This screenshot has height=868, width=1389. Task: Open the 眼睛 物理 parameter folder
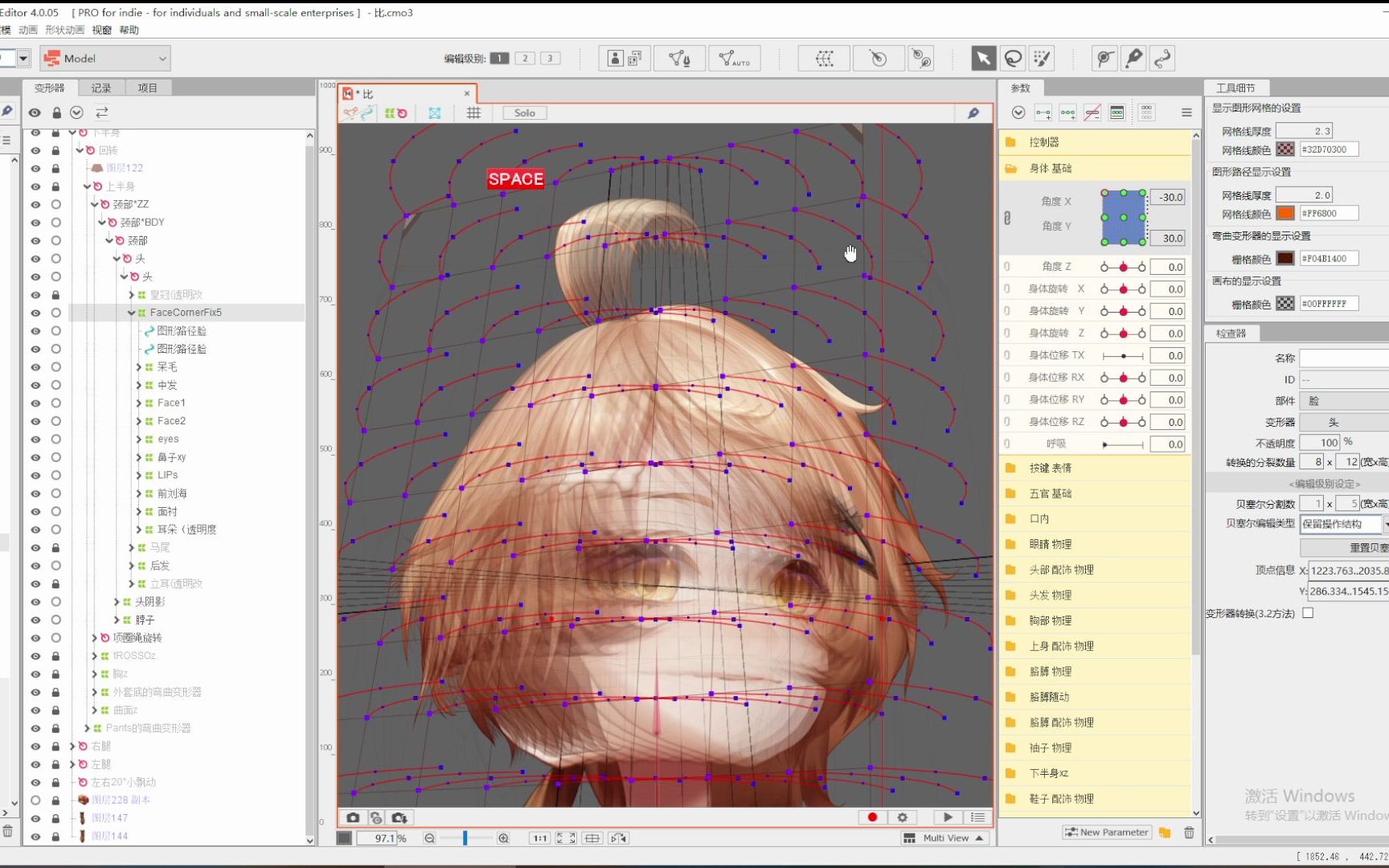1095,544
